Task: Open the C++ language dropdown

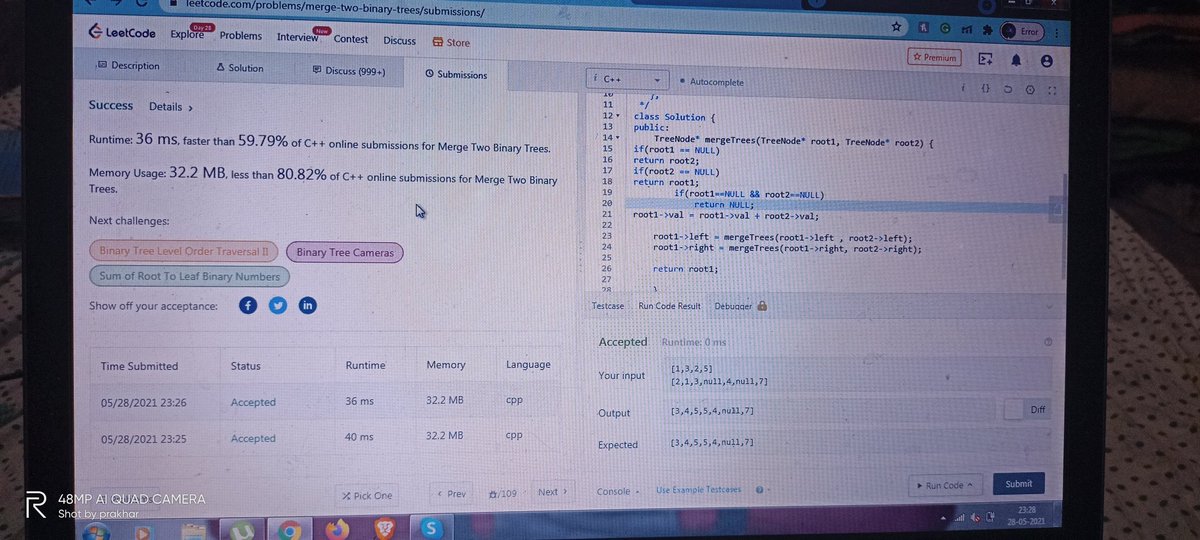Action: click(629, 79)
